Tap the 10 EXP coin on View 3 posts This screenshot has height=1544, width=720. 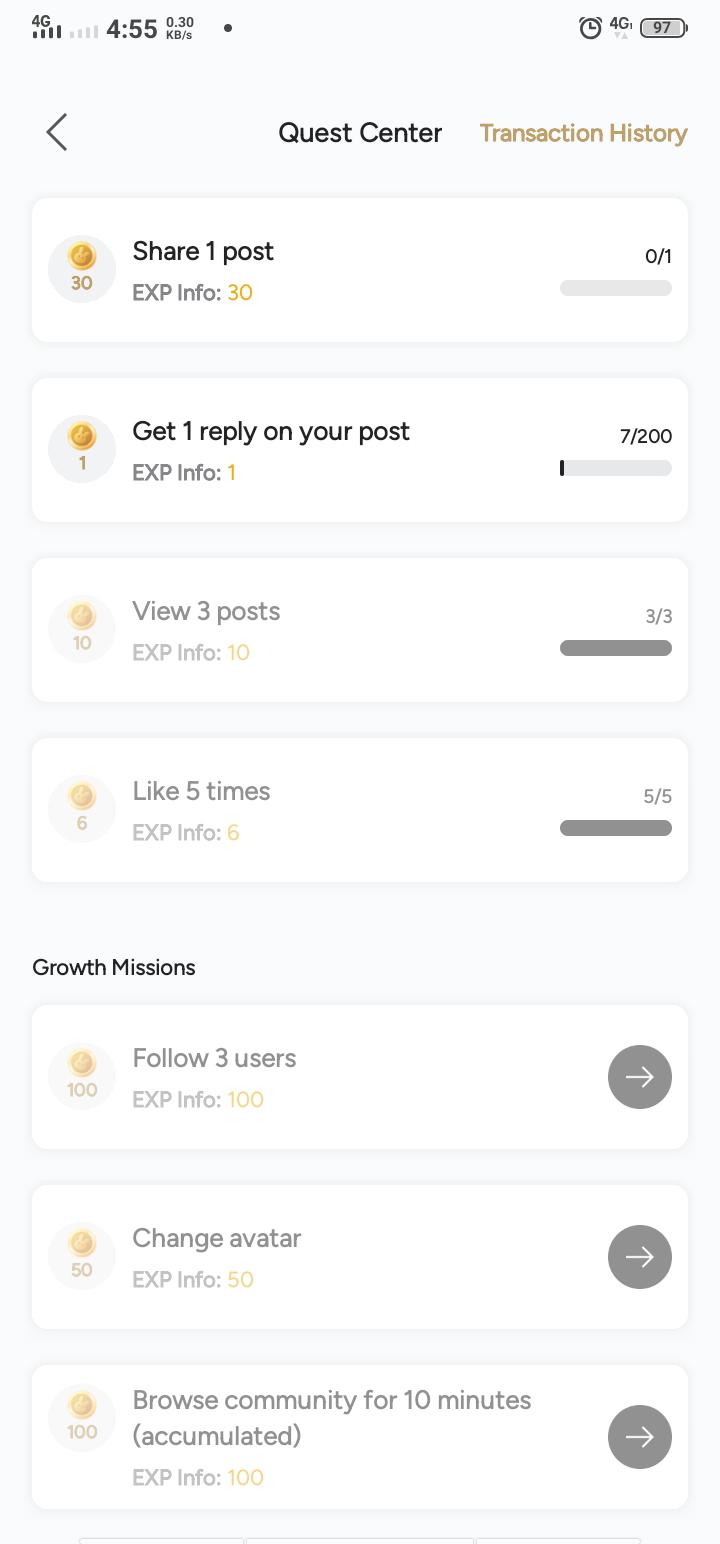click(x=82, y=629)
